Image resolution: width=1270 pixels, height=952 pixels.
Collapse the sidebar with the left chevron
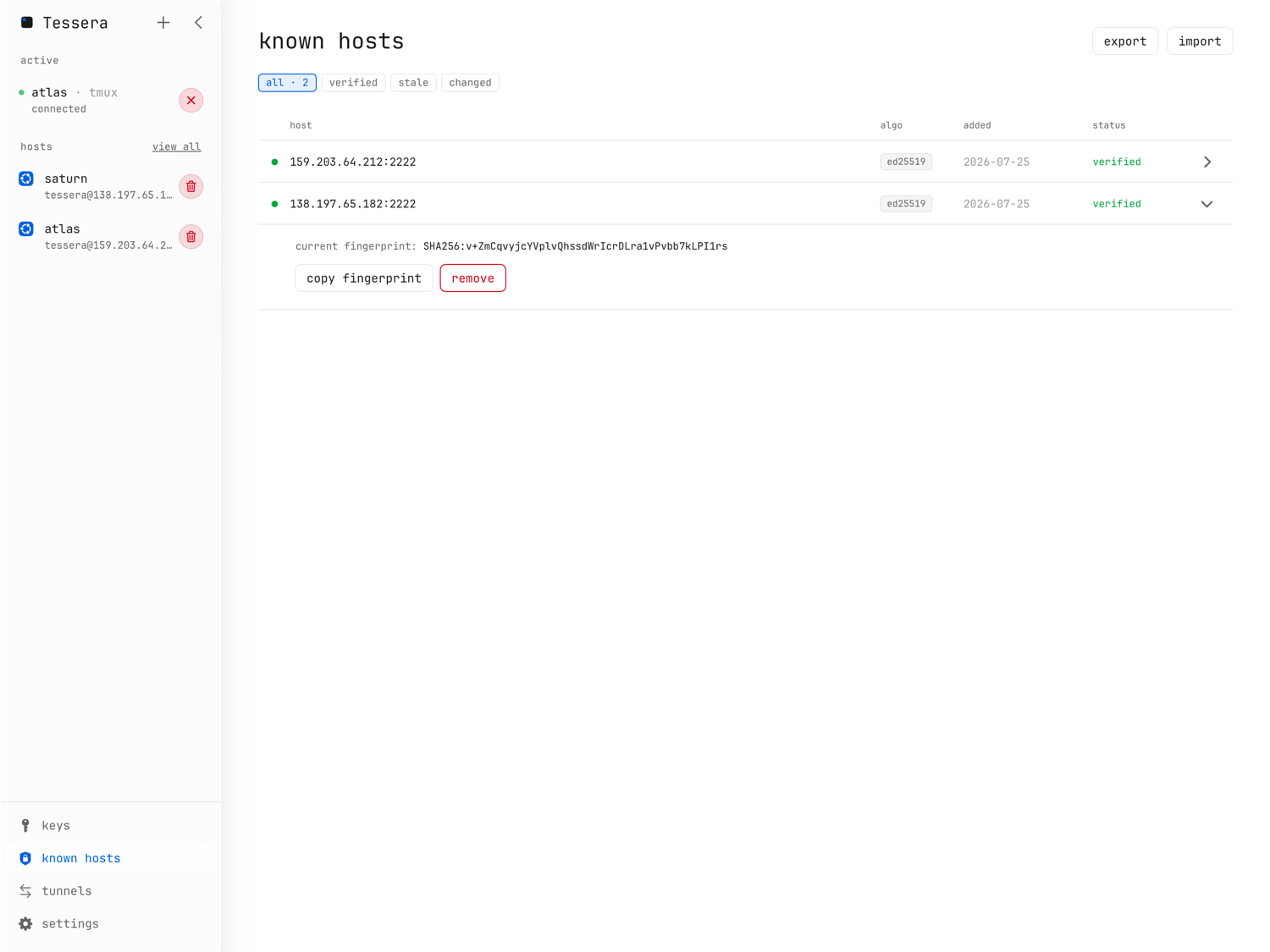click(198, 23)
